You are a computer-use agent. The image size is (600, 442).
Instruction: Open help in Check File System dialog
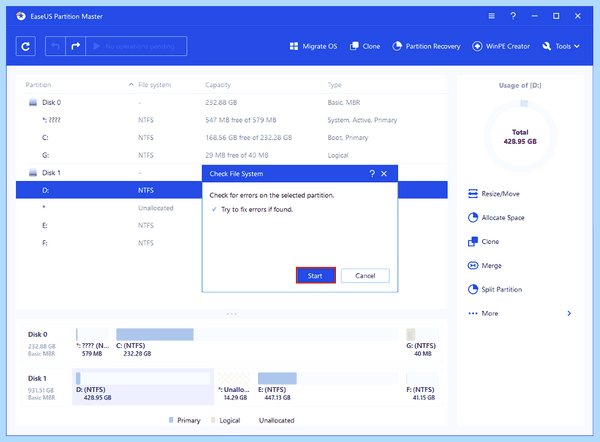[x=372, y=174]
